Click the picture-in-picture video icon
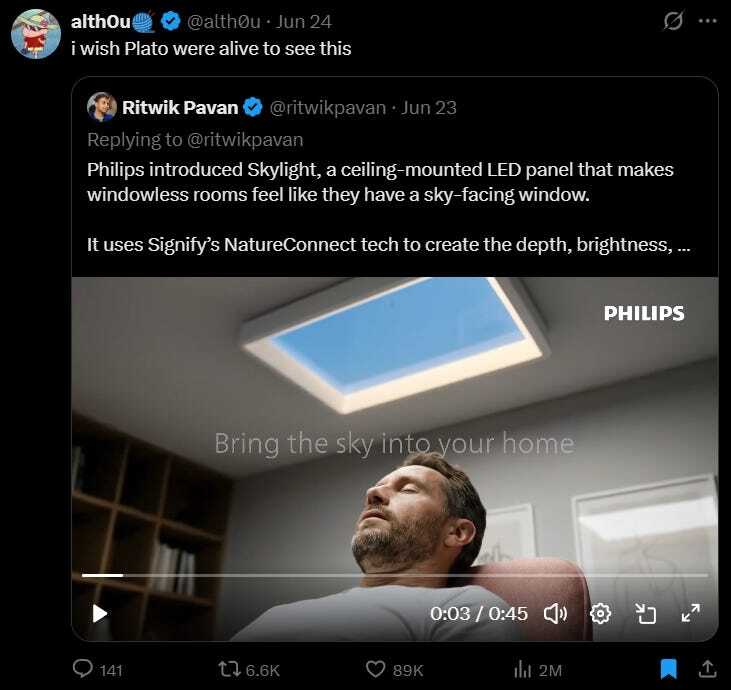The height and width of the screenshot is (690, 731). click(646, 614)
